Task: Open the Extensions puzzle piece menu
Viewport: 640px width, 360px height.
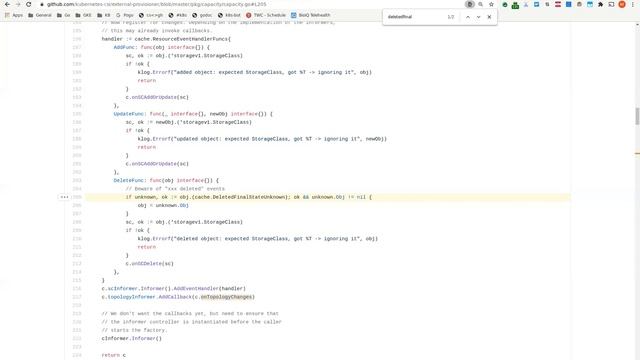Action: [x=600, y=4]
